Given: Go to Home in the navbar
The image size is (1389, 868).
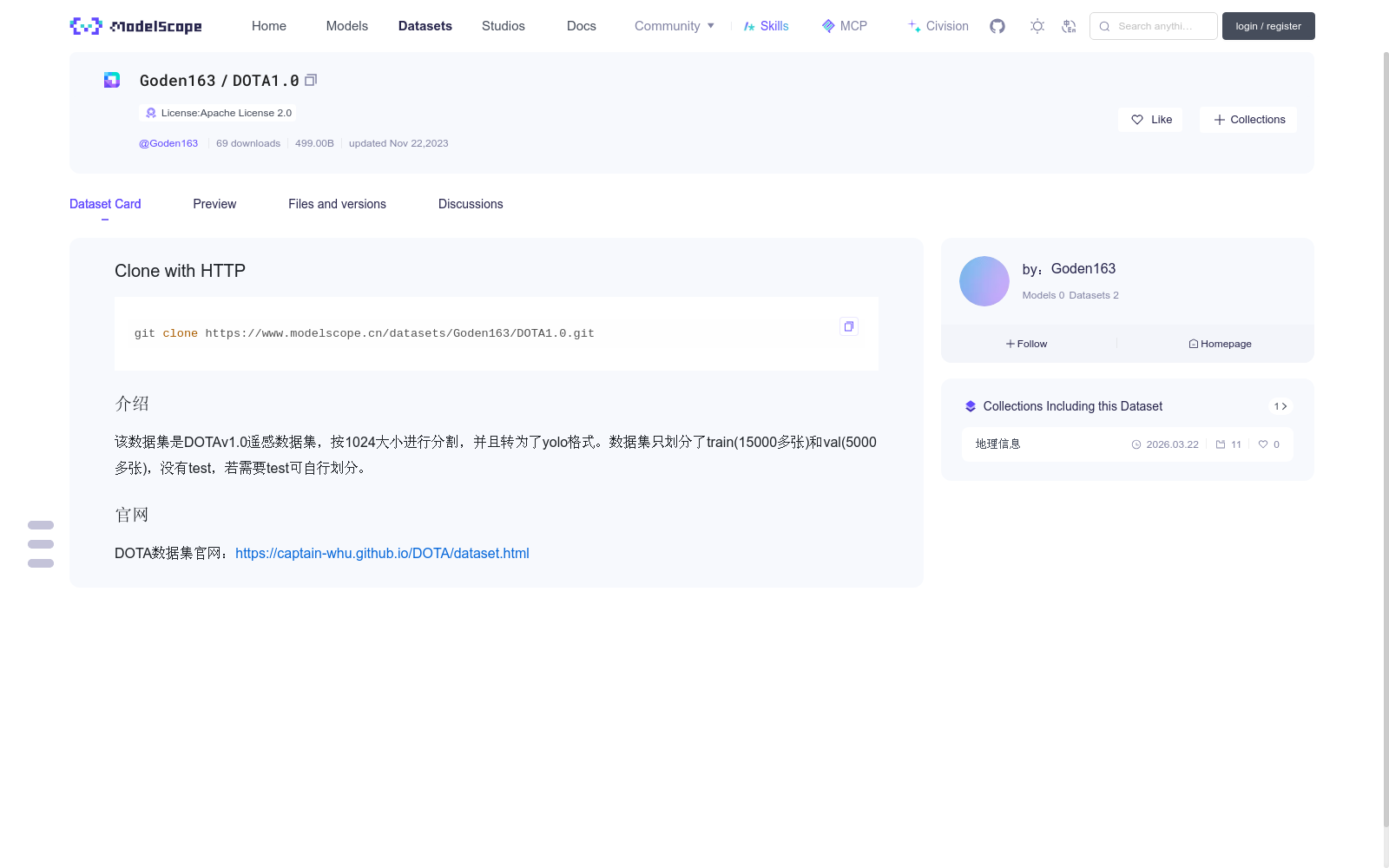Looking at the screenshot, I should (269, 26).
